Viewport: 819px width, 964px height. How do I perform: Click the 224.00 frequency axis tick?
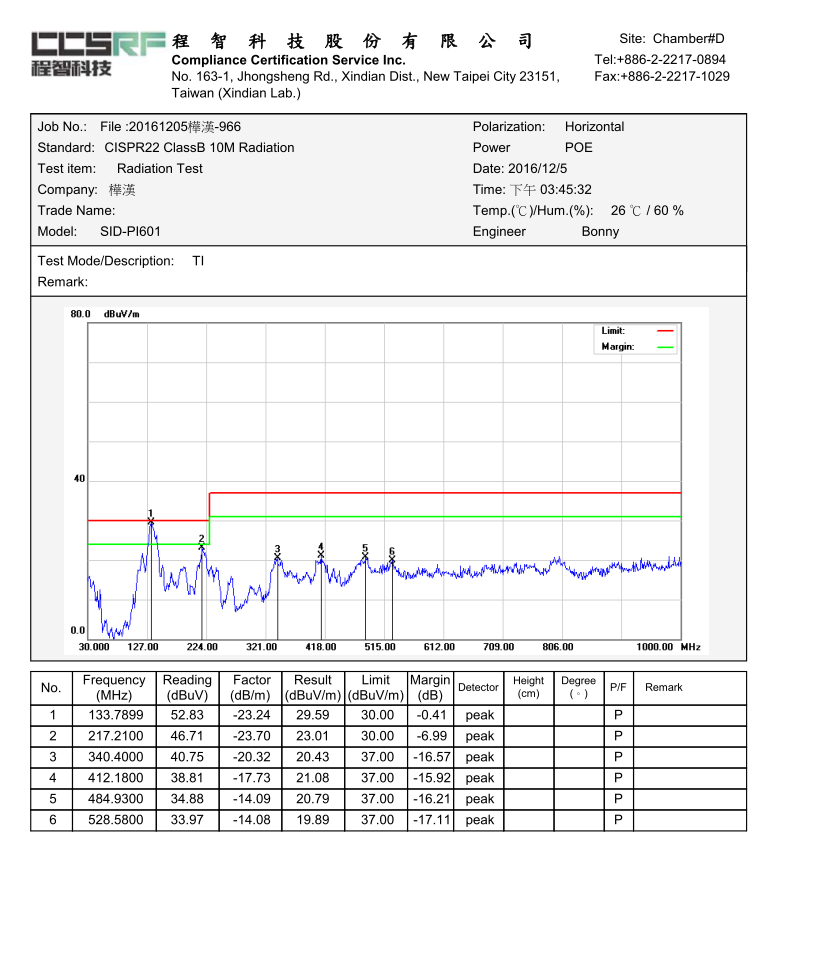[x=202, y=647]
